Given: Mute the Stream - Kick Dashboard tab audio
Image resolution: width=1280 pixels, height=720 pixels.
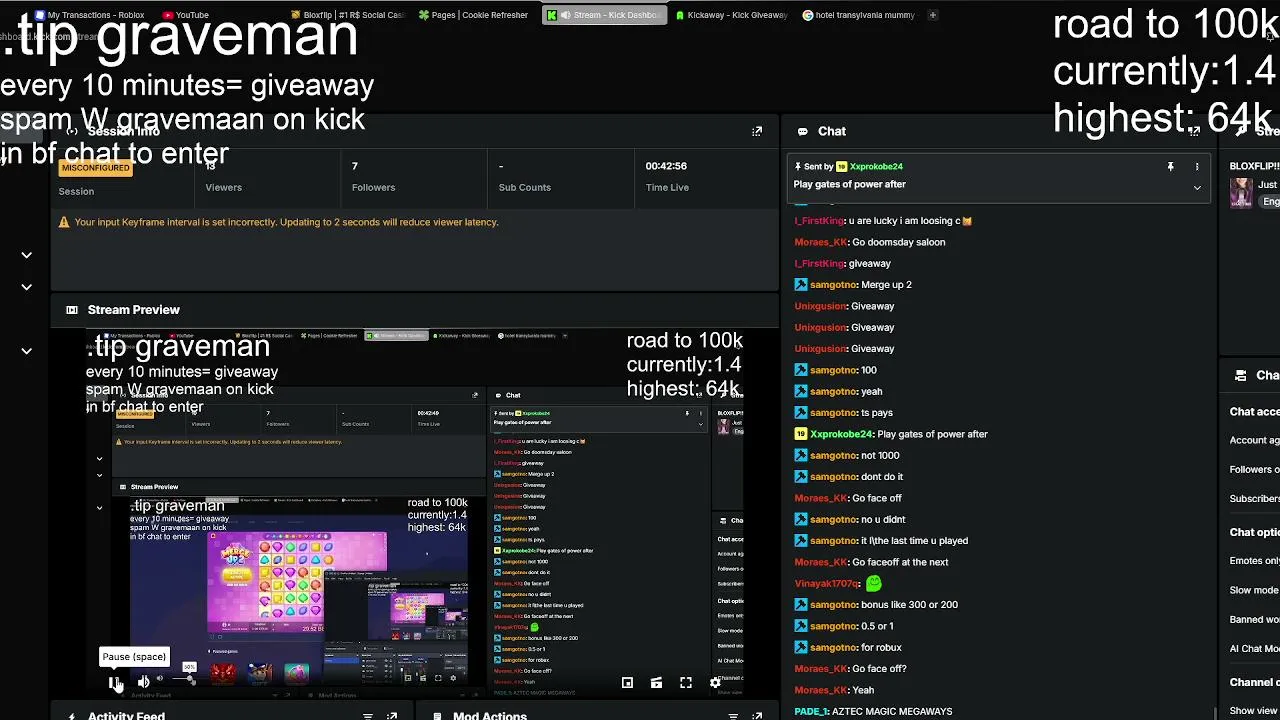Looking at the screenshot, I should pos(566,15).
